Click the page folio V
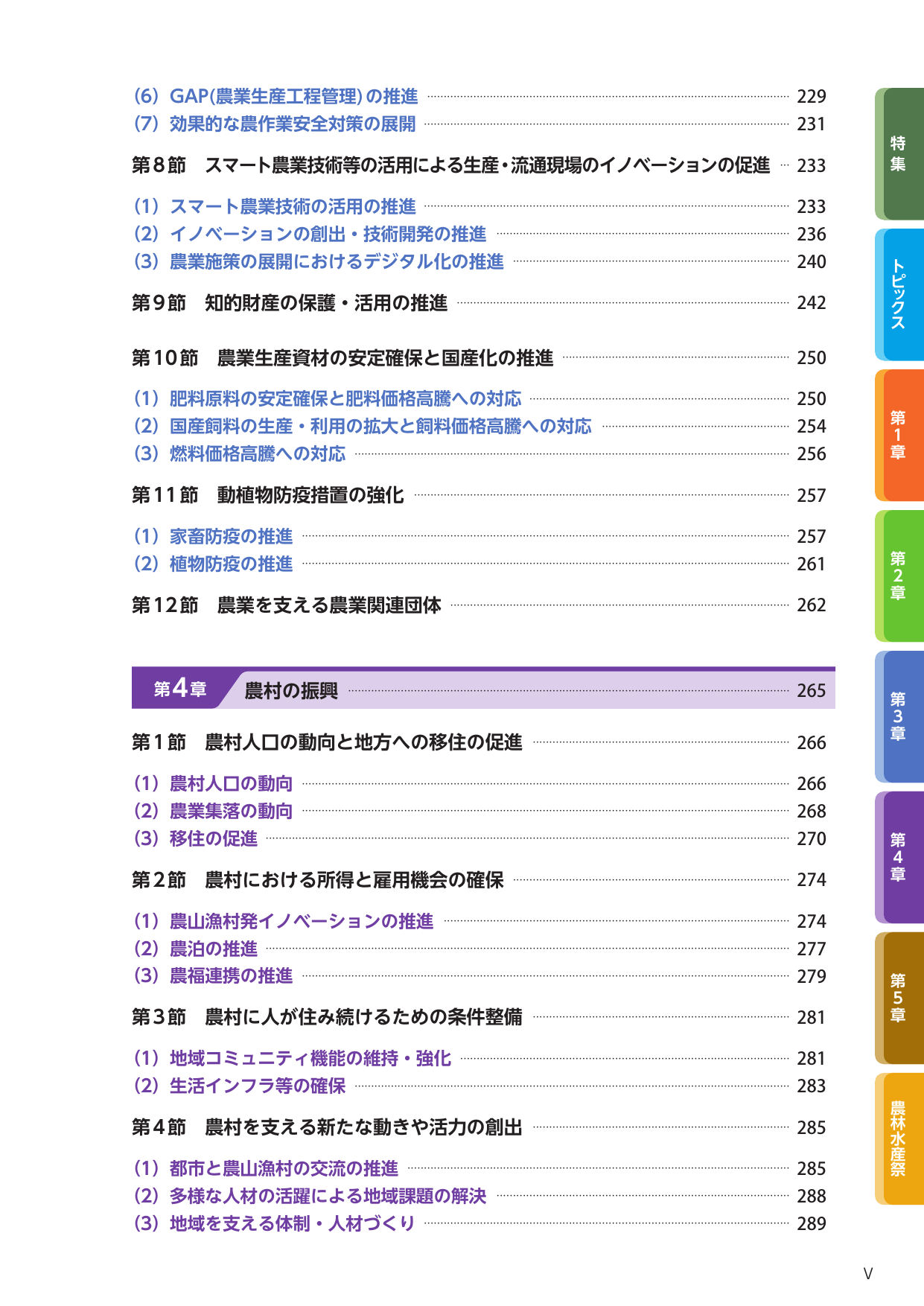The width and height of the screenshot is (924, 1306). [868, 1274]
